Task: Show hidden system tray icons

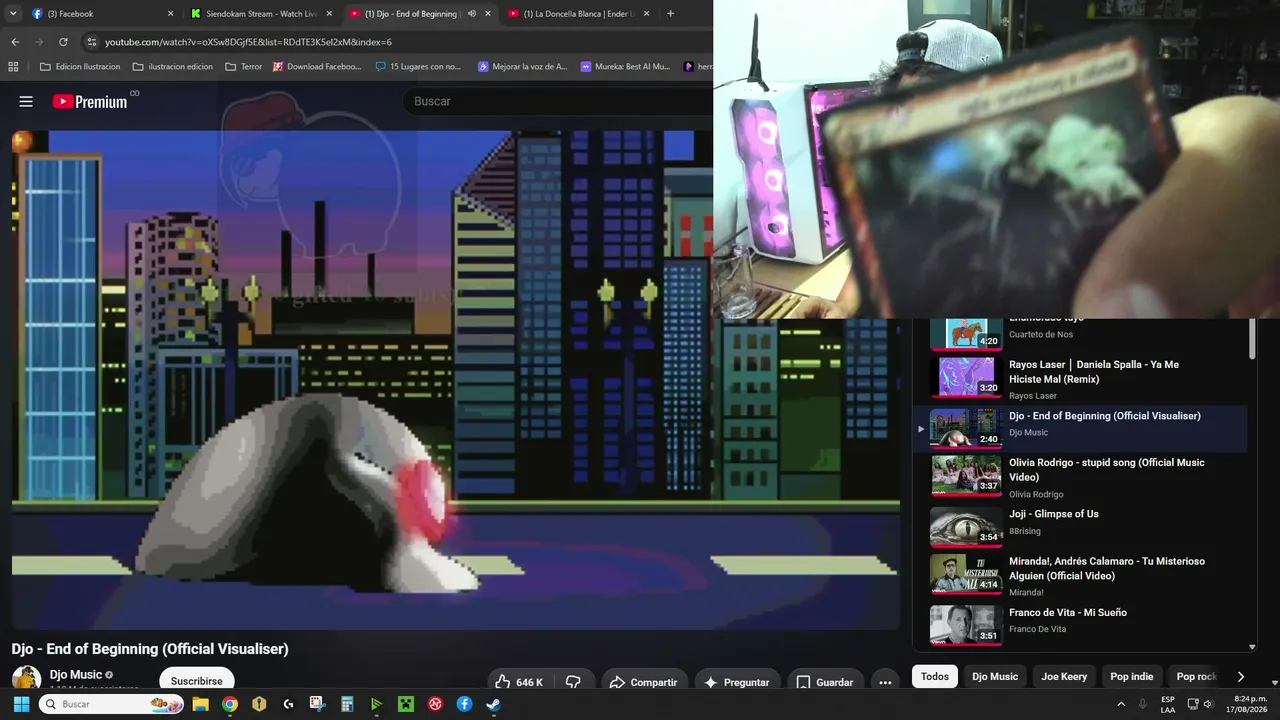Action: pyautogui.click(x=1121, y=704)
